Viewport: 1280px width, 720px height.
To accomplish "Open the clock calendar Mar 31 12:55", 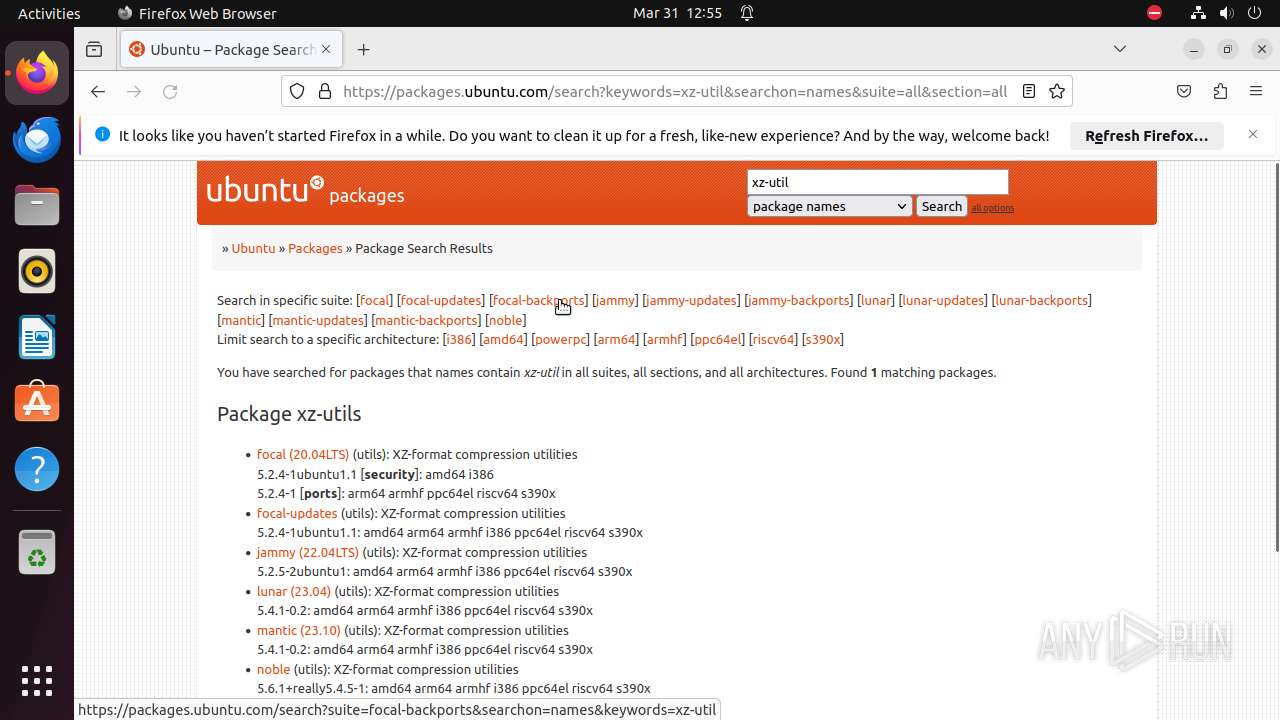I will [x=677, y=13].
